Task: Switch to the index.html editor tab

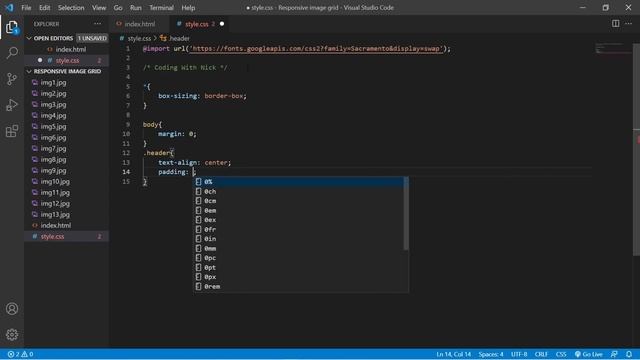Action: click(140, 24)
